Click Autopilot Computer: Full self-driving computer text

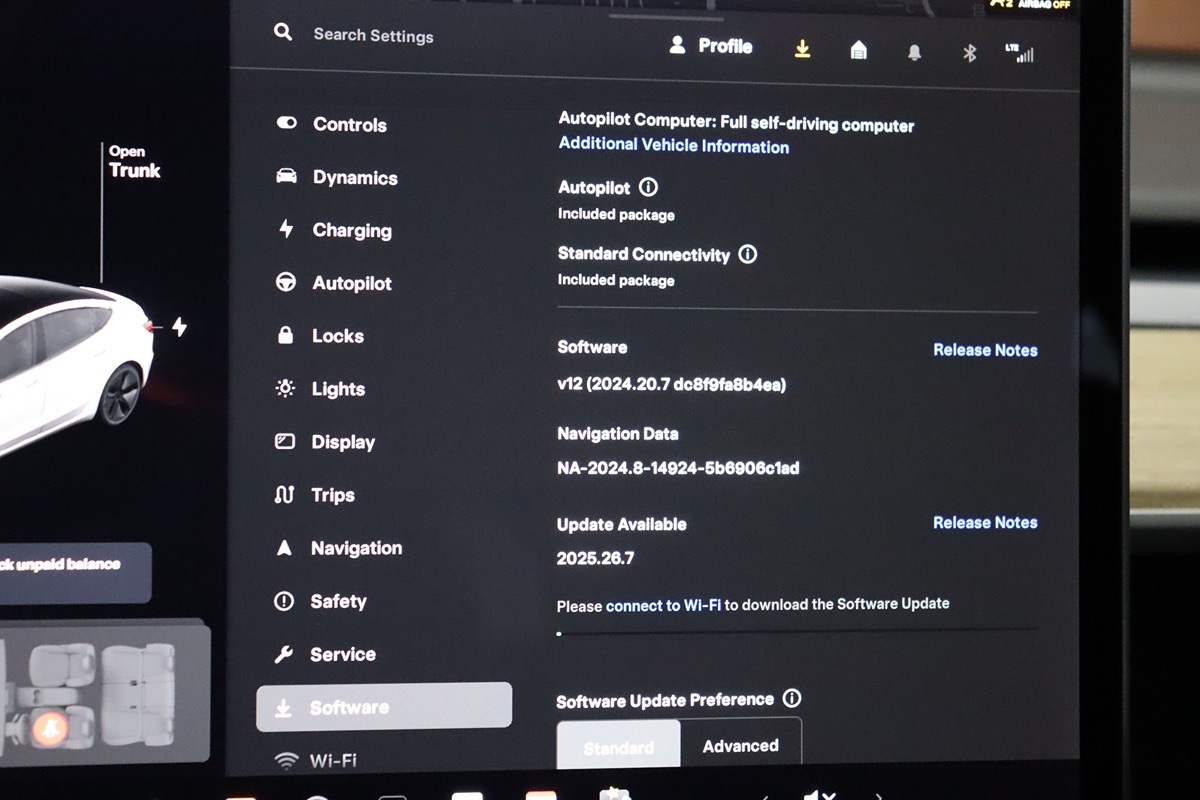click(x=736, y=121)
